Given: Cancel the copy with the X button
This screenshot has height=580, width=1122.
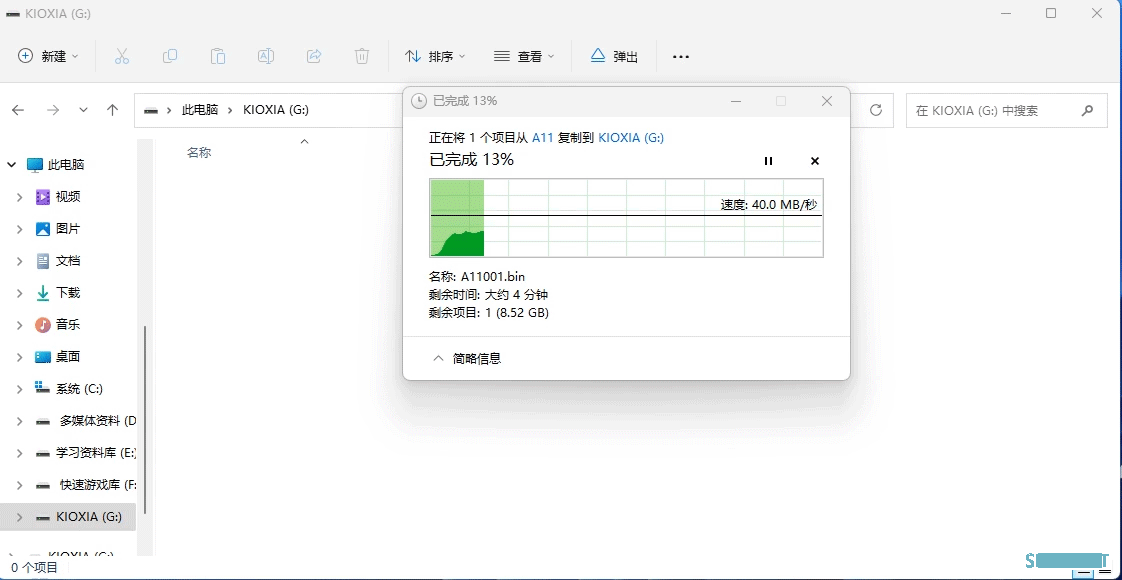Looking at the screenshot, I should click(814, 161).
